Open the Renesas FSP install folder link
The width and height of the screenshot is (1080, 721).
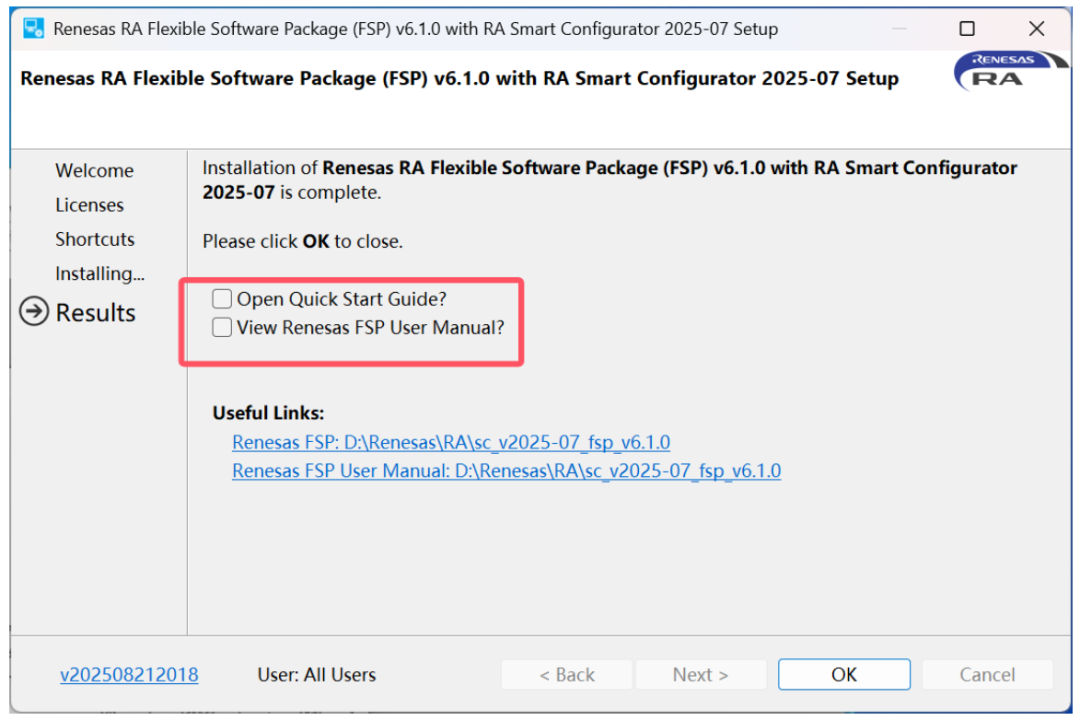[451, 442]
